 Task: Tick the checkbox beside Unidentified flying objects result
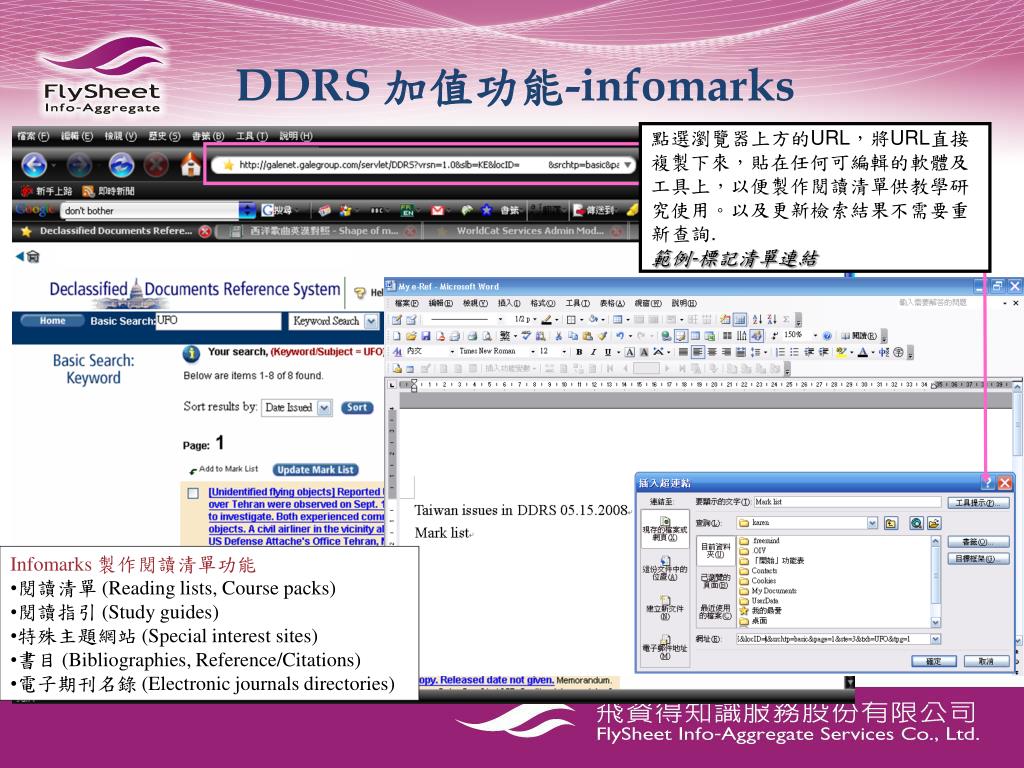tap(193, 493)
